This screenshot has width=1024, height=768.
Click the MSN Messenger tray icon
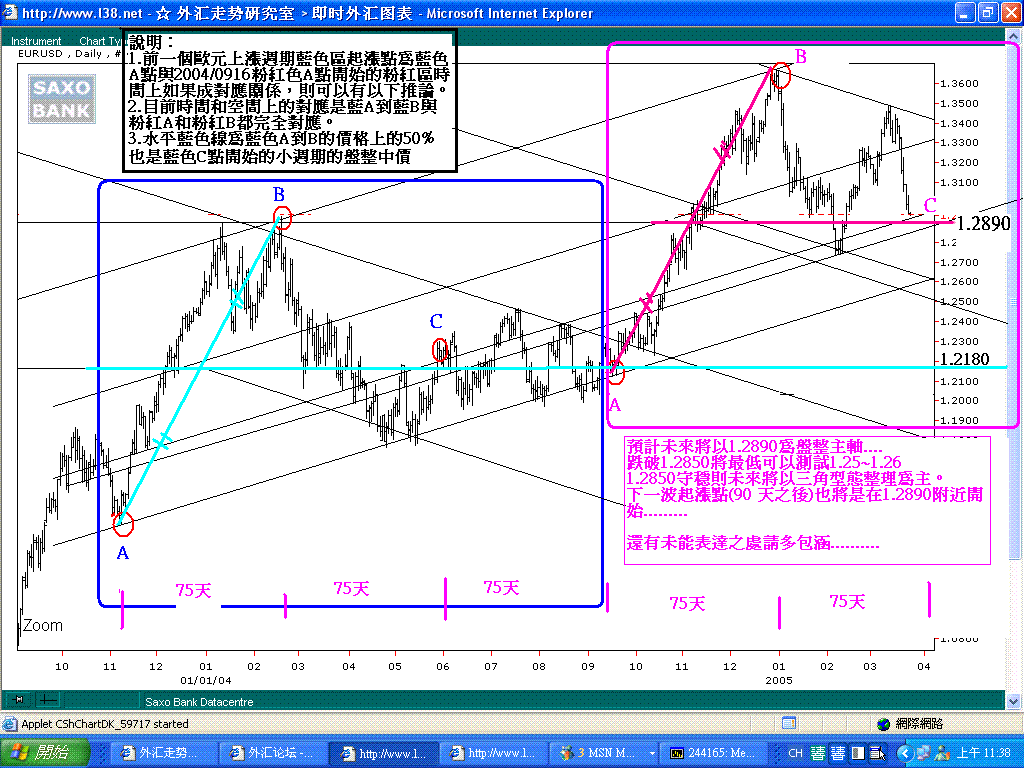[x=942, y=753]
